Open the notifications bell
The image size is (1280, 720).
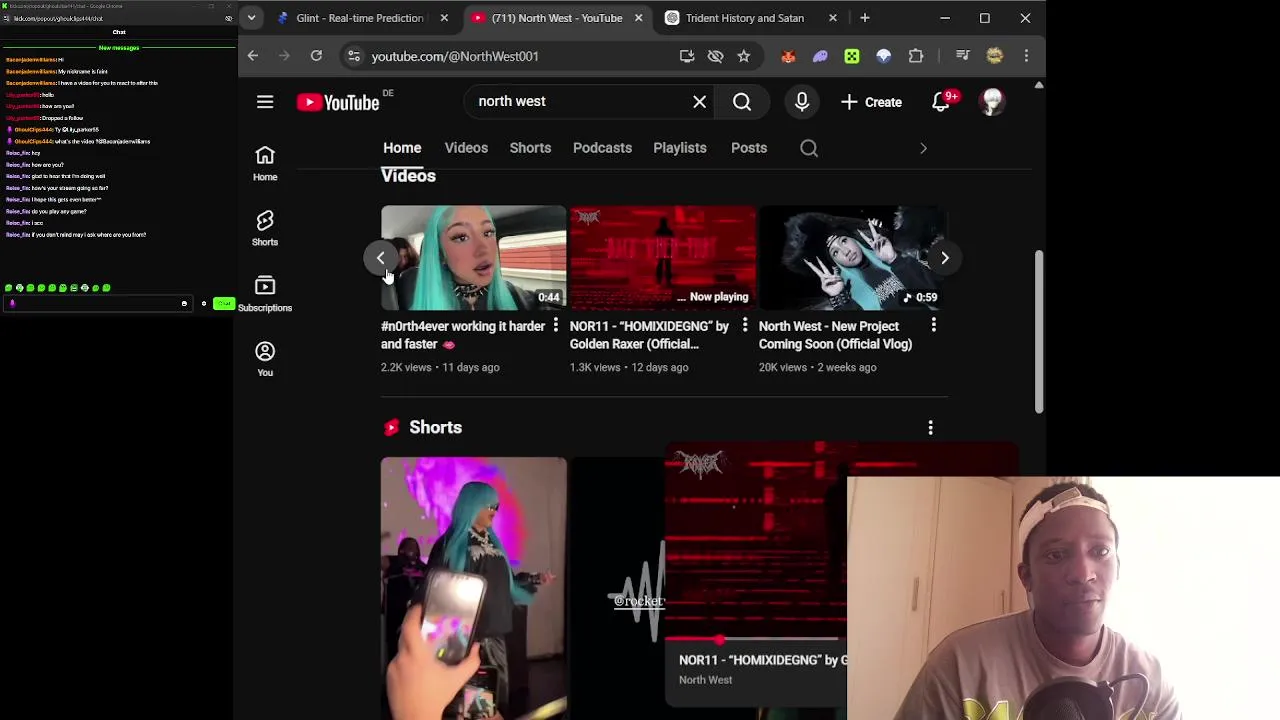click(x=941, y=102)
